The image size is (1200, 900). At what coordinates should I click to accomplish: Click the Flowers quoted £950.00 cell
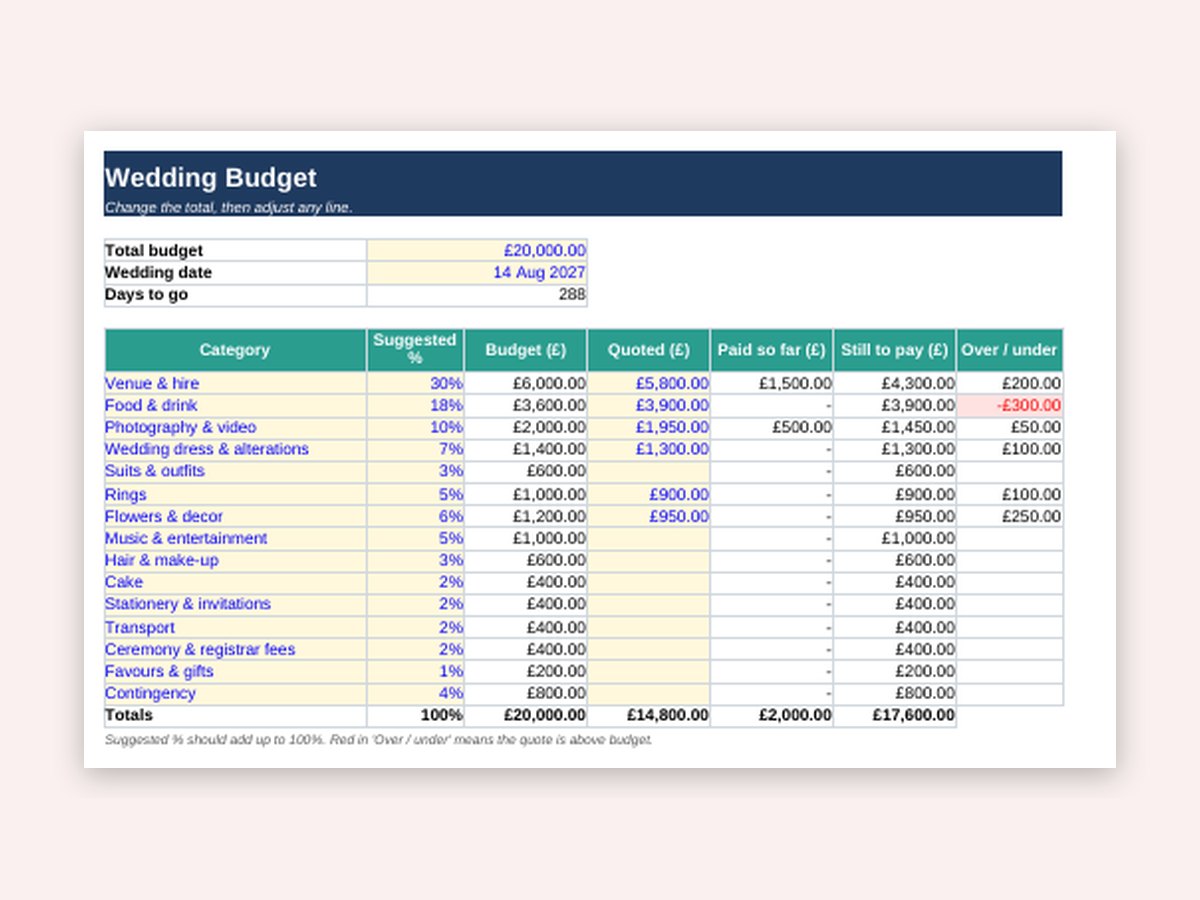(x=649, y=516)
